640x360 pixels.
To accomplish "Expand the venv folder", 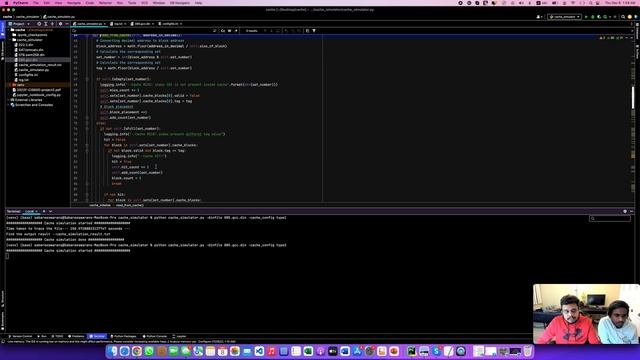I will click(x=11, y=85).
